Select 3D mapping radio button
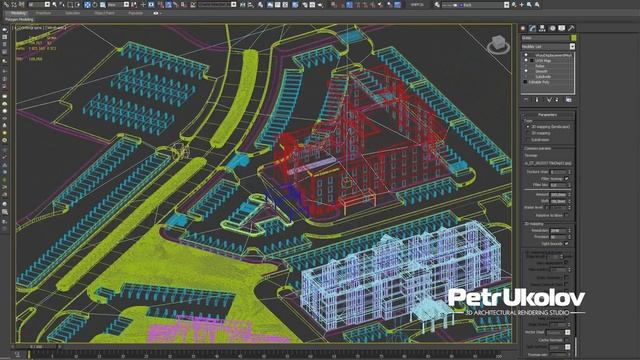The image size is (640, 360). [x=528, y=133]
